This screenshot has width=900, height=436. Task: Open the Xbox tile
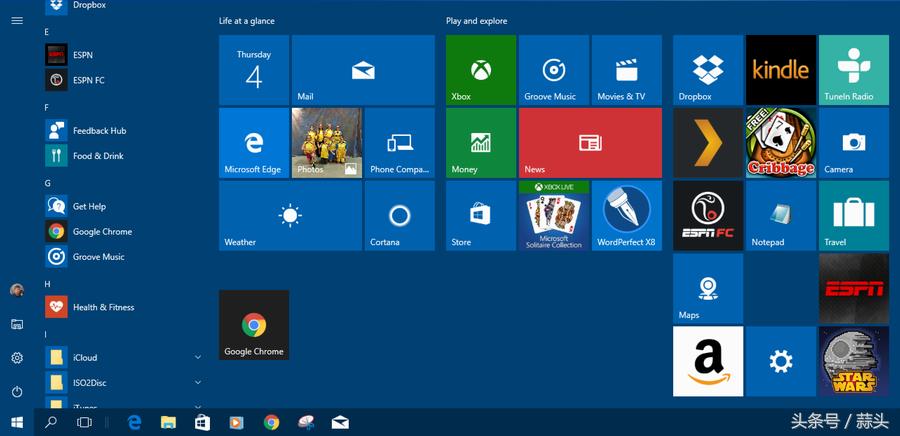(x=481, y=70)
